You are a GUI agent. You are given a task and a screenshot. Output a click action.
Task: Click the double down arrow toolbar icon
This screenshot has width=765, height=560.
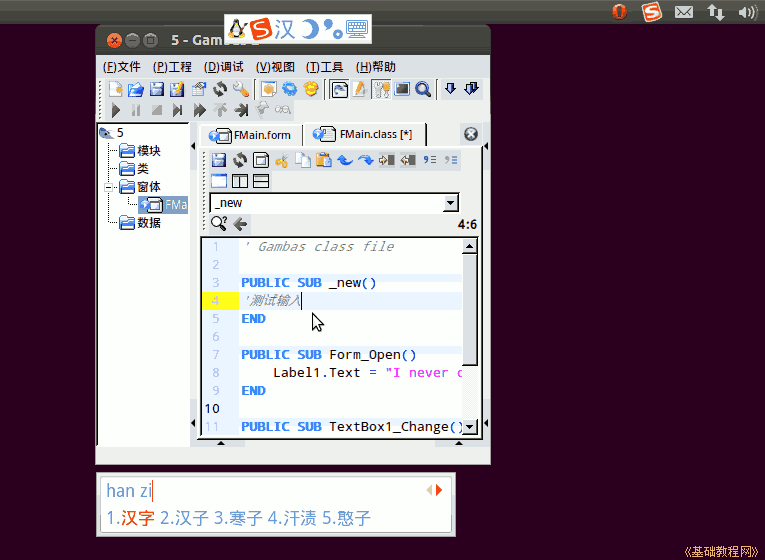[x=471, y=89]
